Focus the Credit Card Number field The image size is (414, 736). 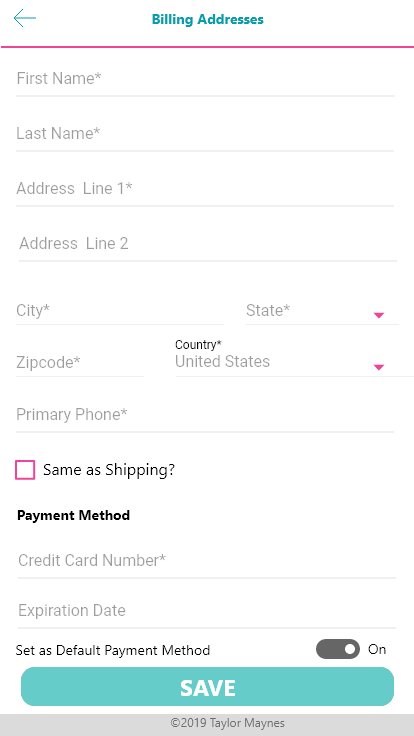[207, 560]
